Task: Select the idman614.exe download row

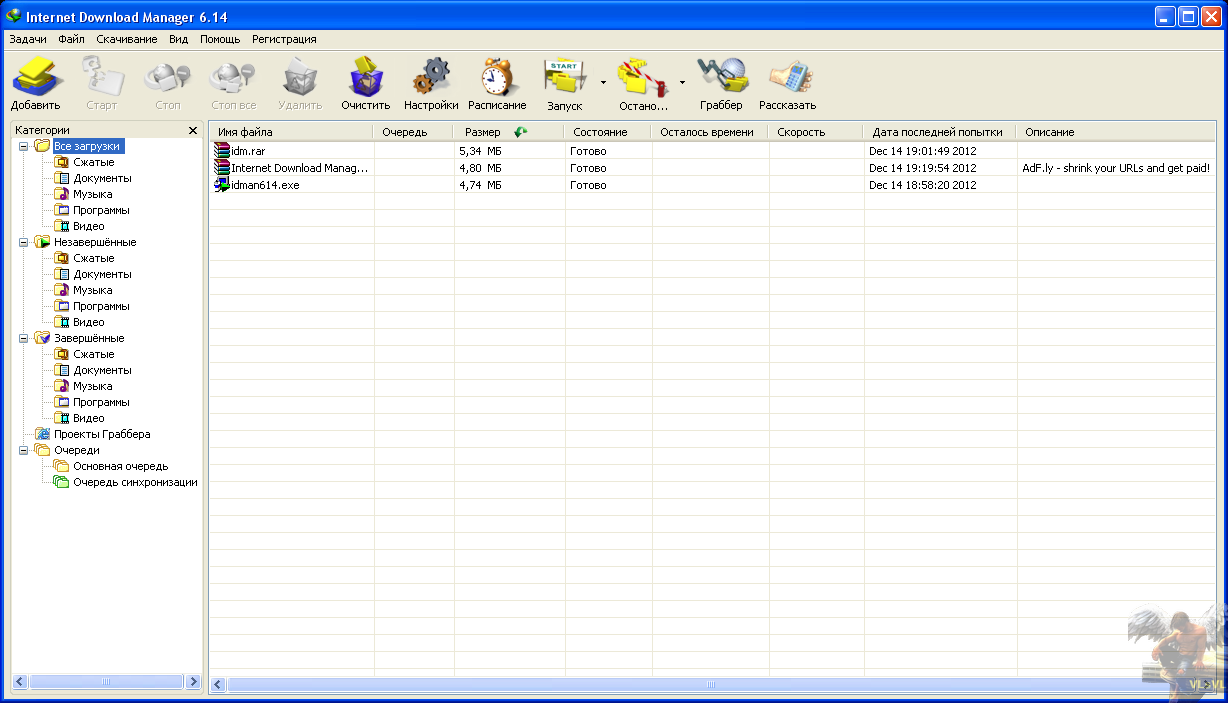Action: click(x=712, y=185)
